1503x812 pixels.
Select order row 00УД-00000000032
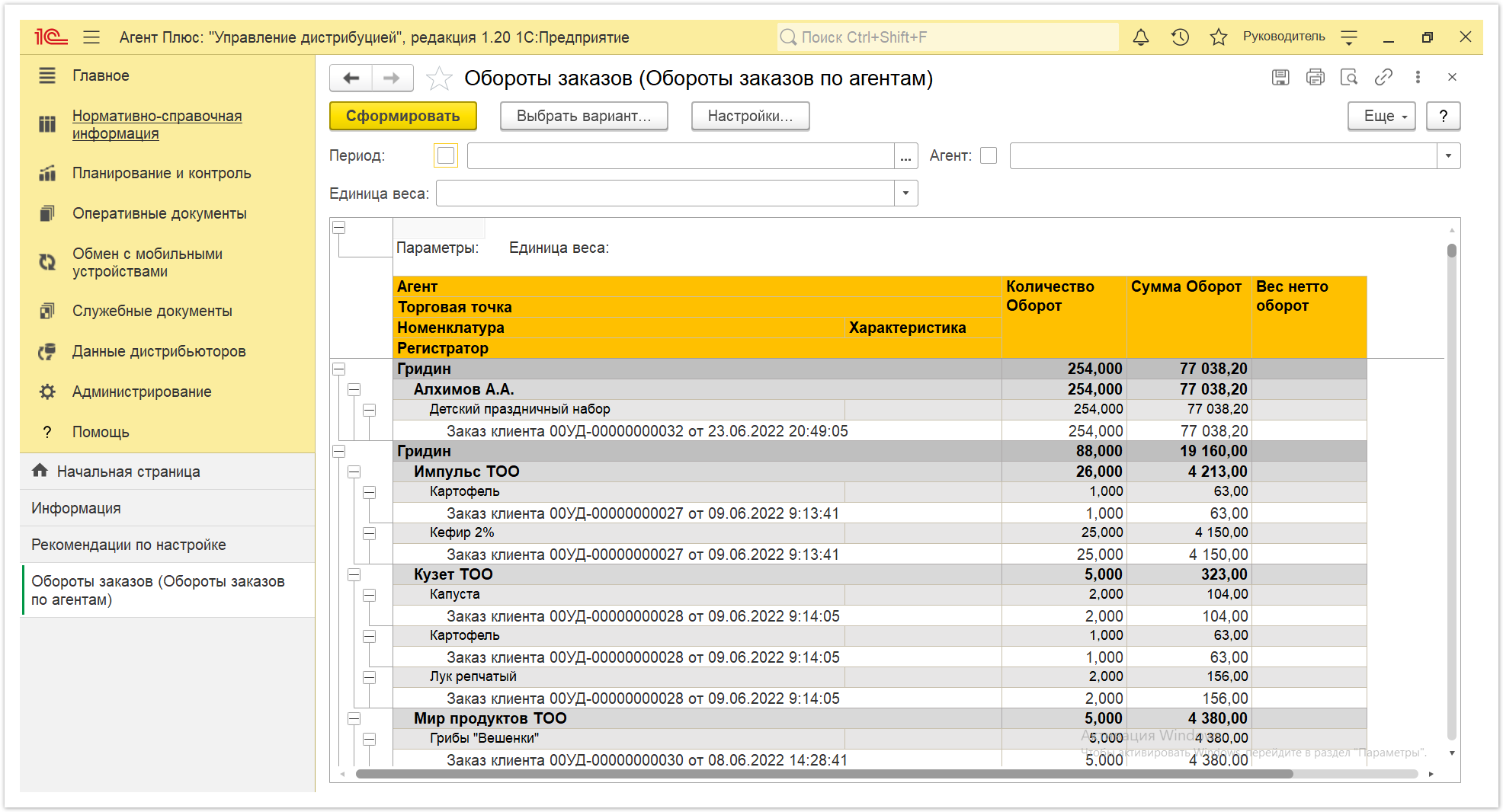tap(697, 430)
